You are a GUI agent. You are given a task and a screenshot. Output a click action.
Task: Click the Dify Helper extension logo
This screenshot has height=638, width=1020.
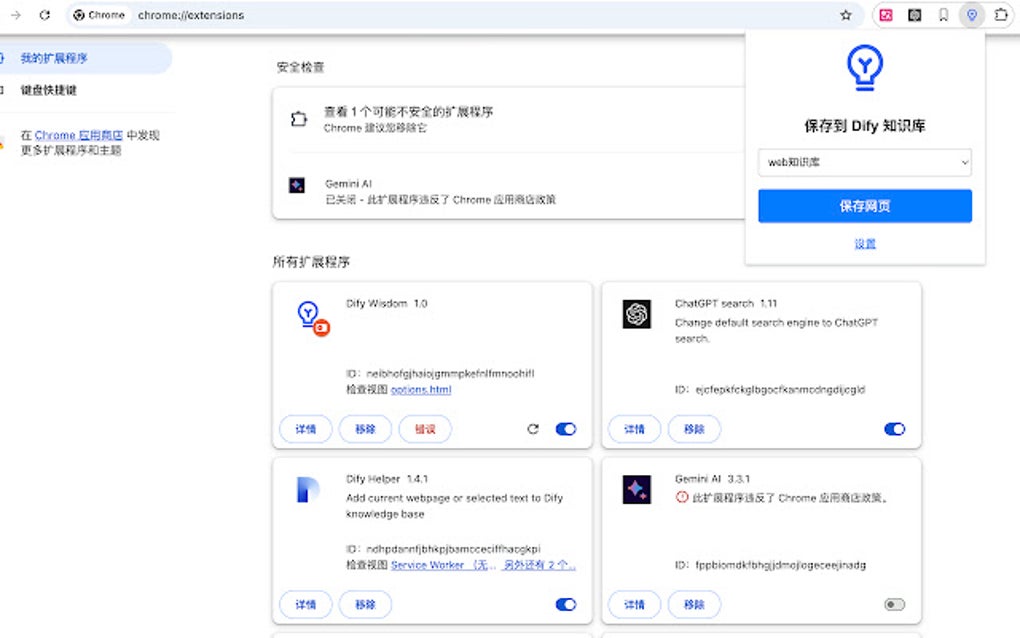[x=309, y=489]
